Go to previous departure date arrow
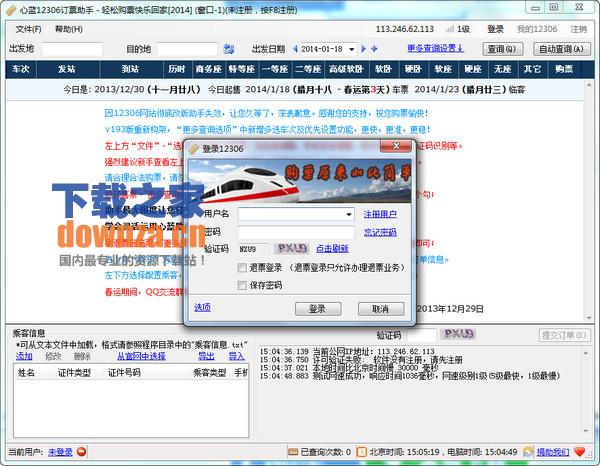Image resolution: width=600 pixels, height=466 pixels. click(295, 49)
